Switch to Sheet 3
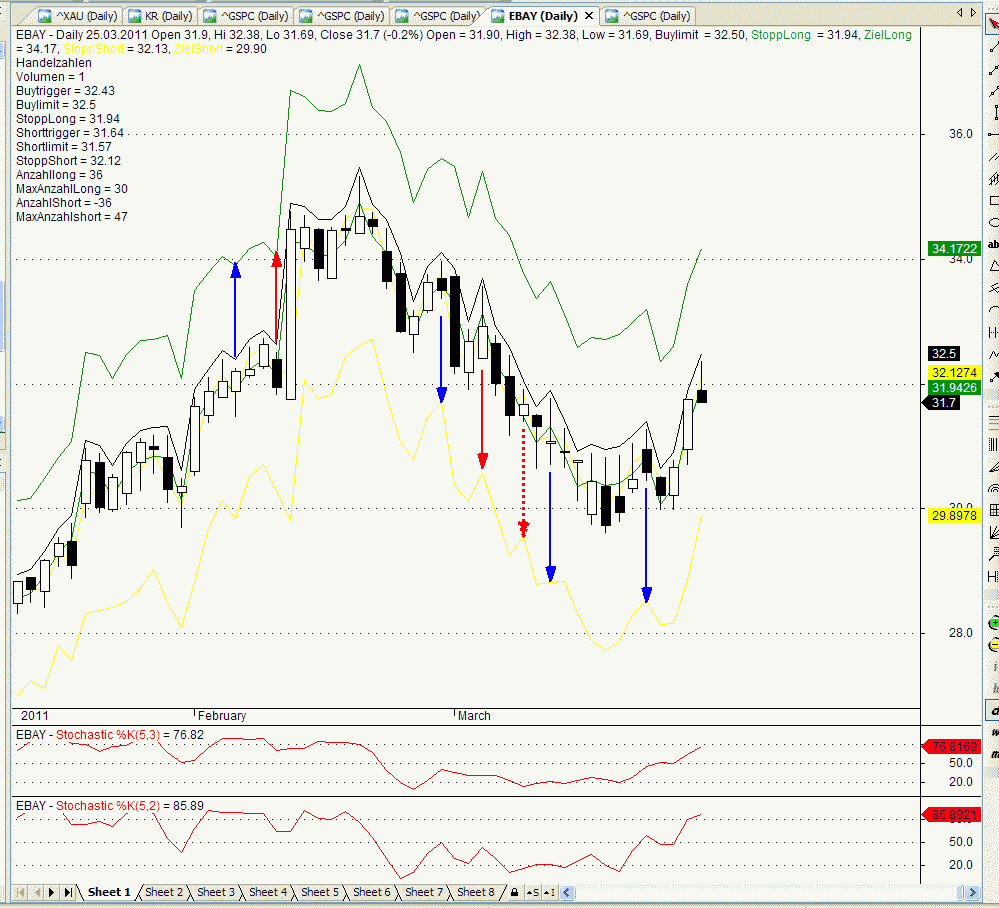This screenshot has height=908, width=999. coord(216,892)
